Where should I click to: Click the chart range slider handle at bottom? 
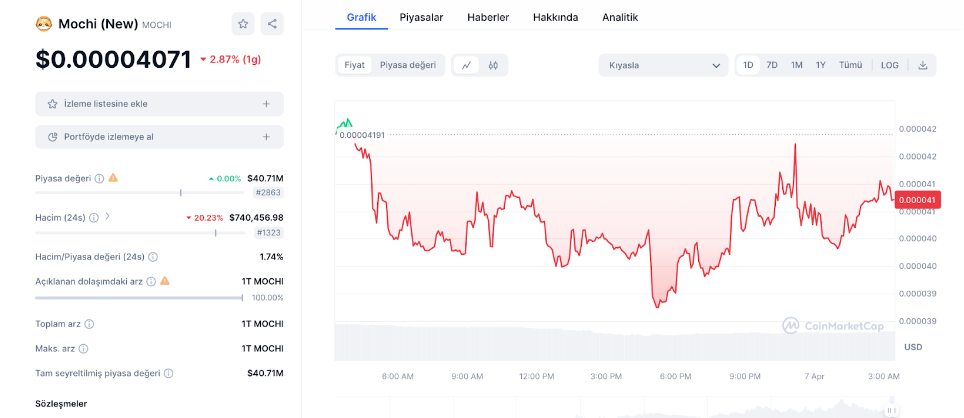[890, 409]
